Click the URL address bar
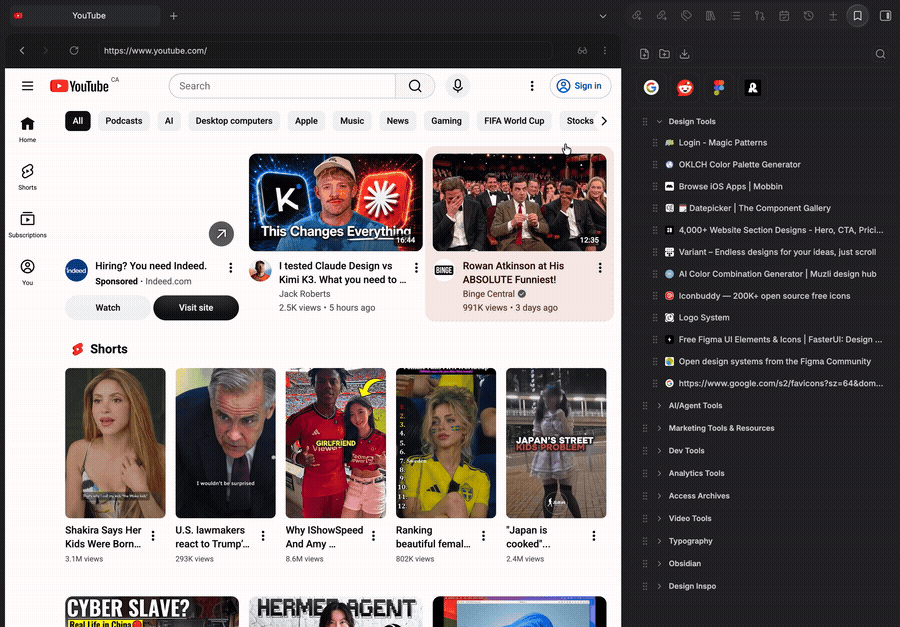 point(325,51)
